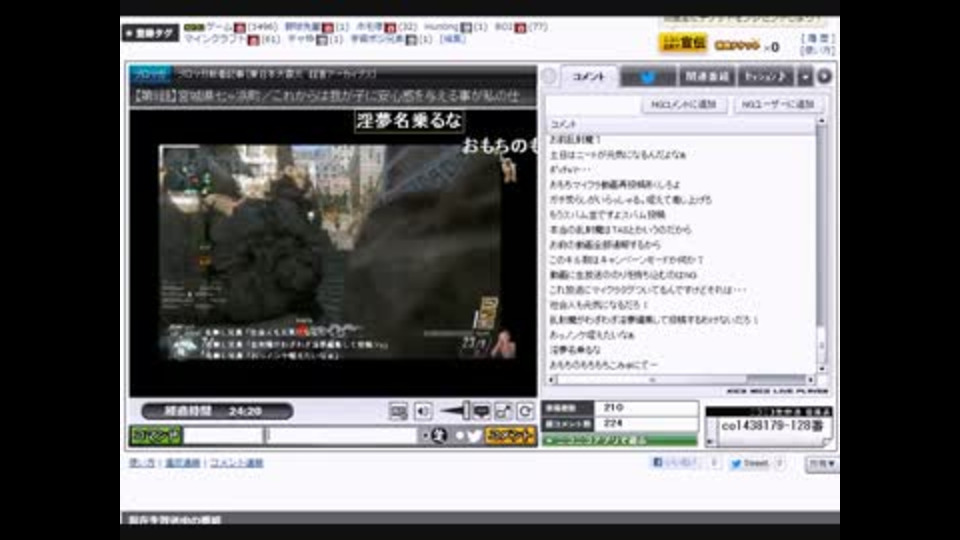The width and height of the screenshot is (960, 540).
Task: Click the [編集] tag edit link
Action: click(452, 39)
